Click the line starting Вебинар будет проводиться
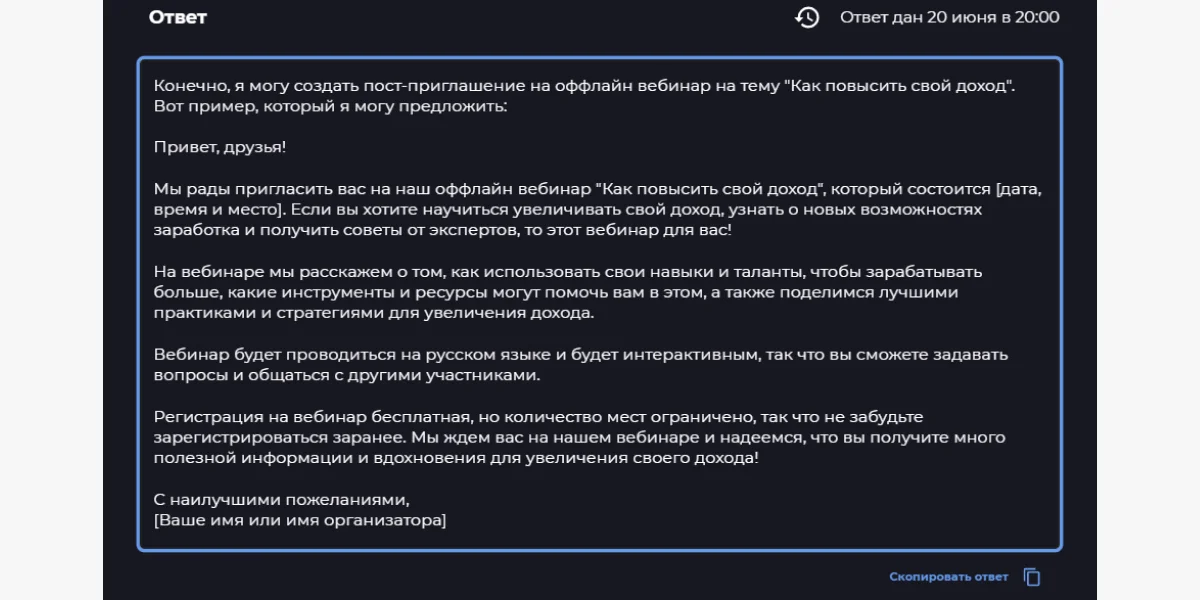This screenshot has width=1200, height=600. (x=580, y=355)
